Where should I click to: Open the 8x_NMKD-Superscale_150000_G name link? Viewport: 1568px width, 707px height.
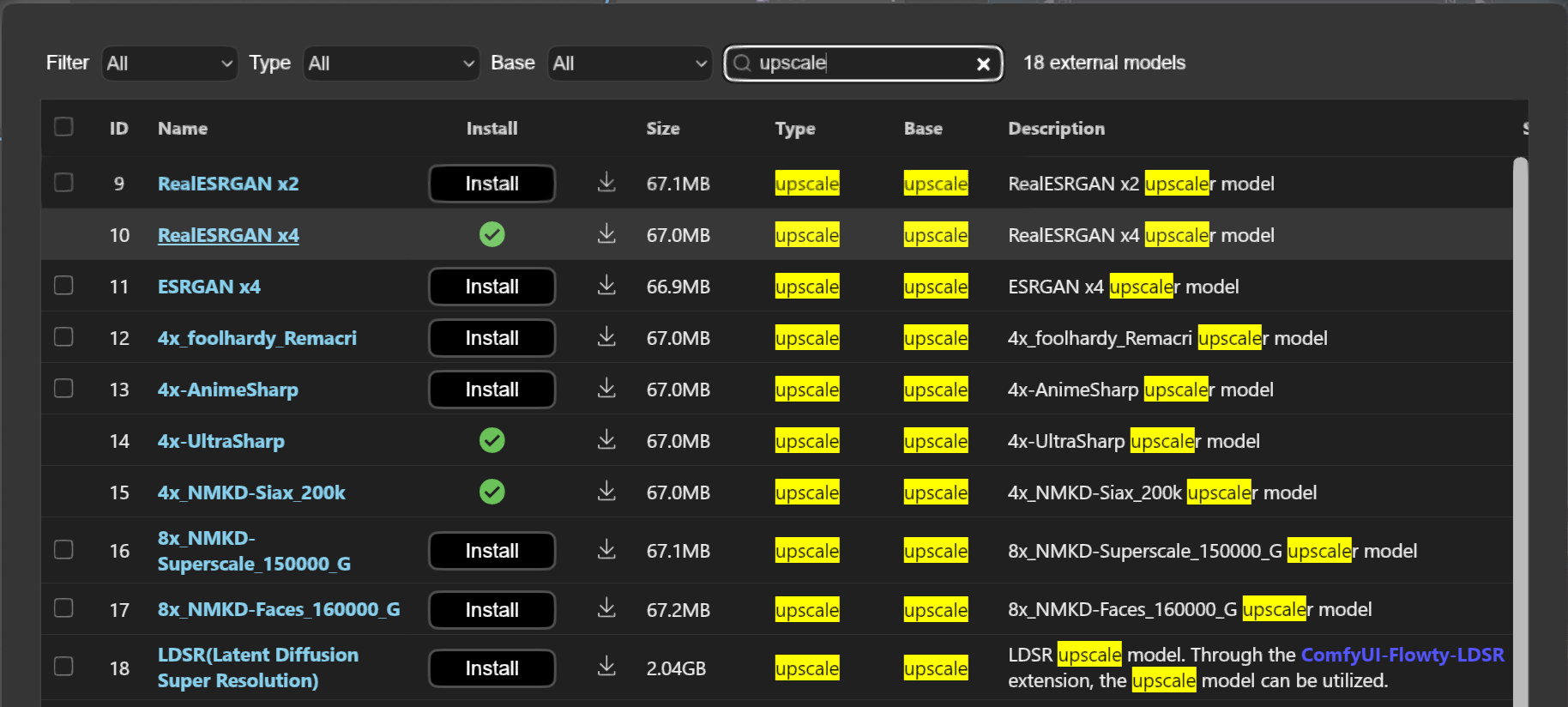[255, 551]
